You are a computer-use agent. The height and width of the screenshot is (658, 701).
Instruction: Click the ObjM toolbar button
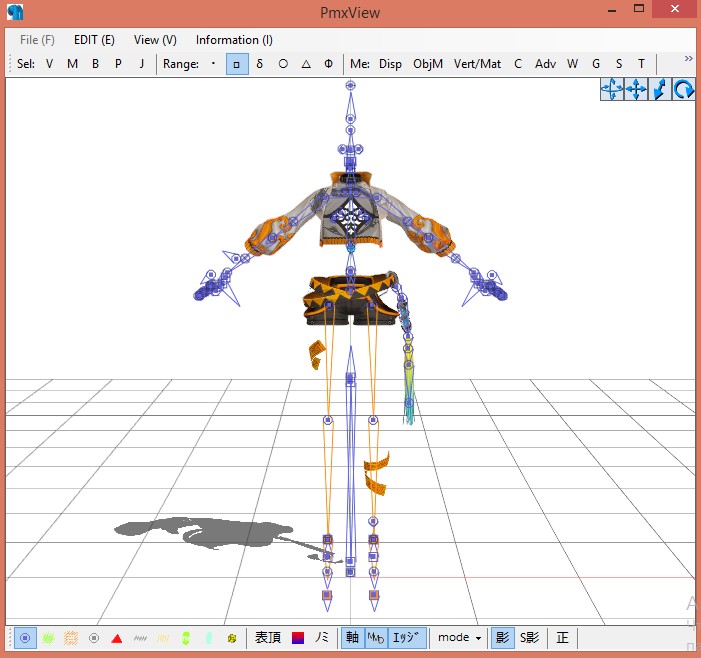click(428, 64)
